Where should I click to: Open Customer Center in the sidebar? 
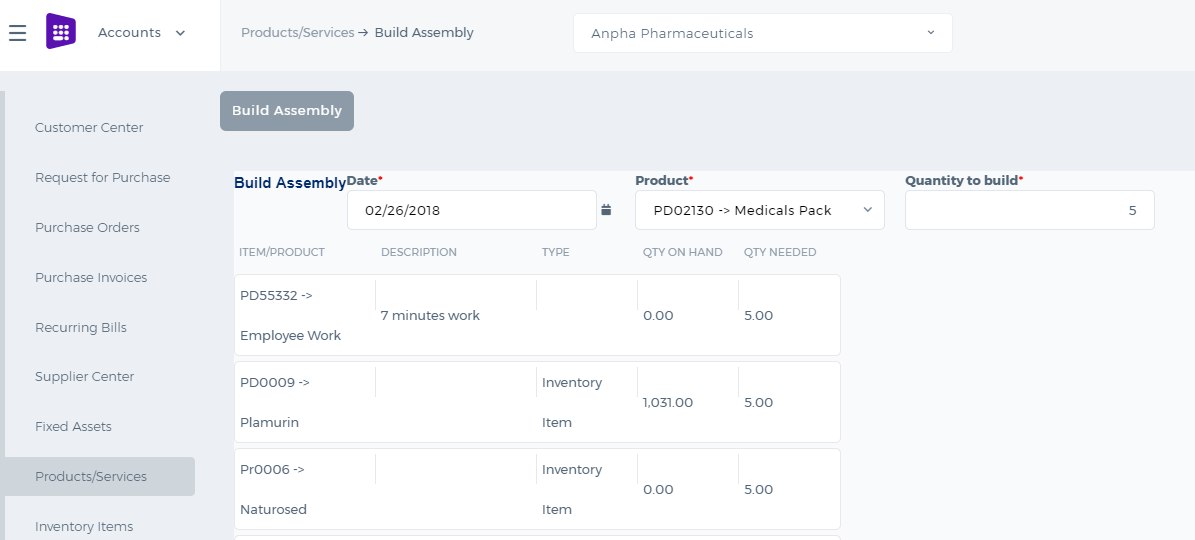(x=89, y=128)
